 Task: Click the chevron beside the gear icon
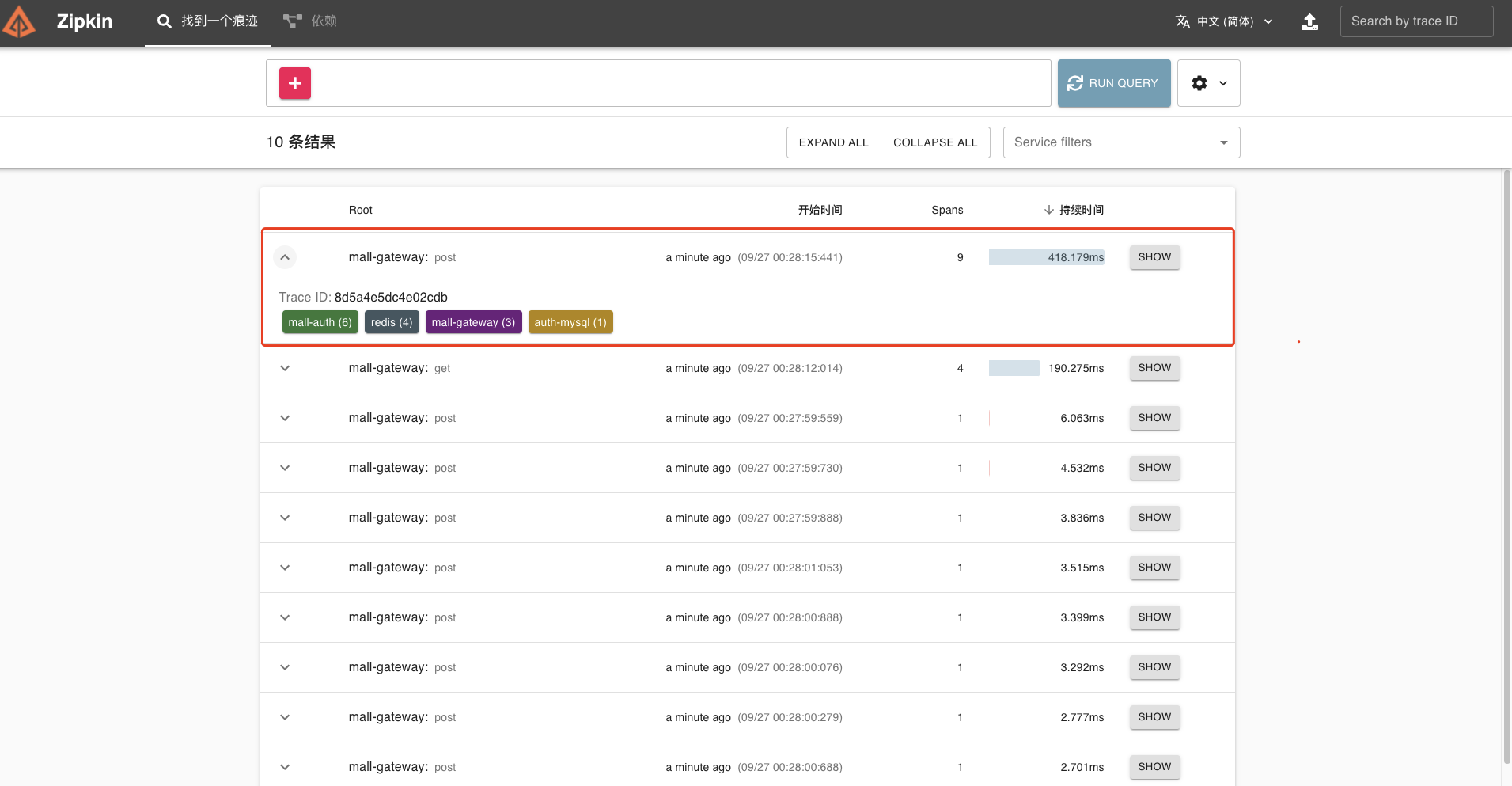1223,83
